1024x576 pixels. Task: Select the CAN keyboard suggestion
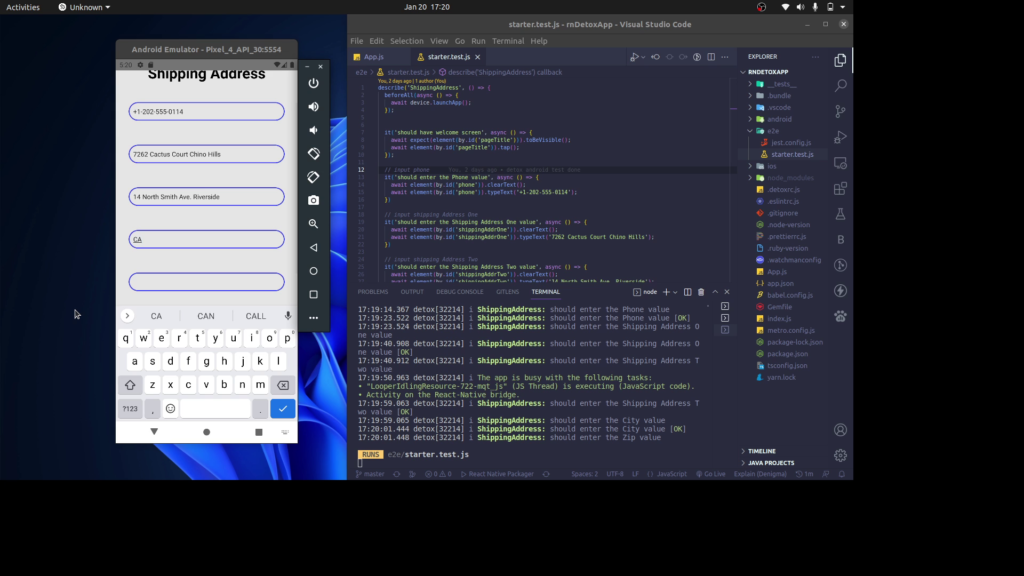tap(206, 316)
